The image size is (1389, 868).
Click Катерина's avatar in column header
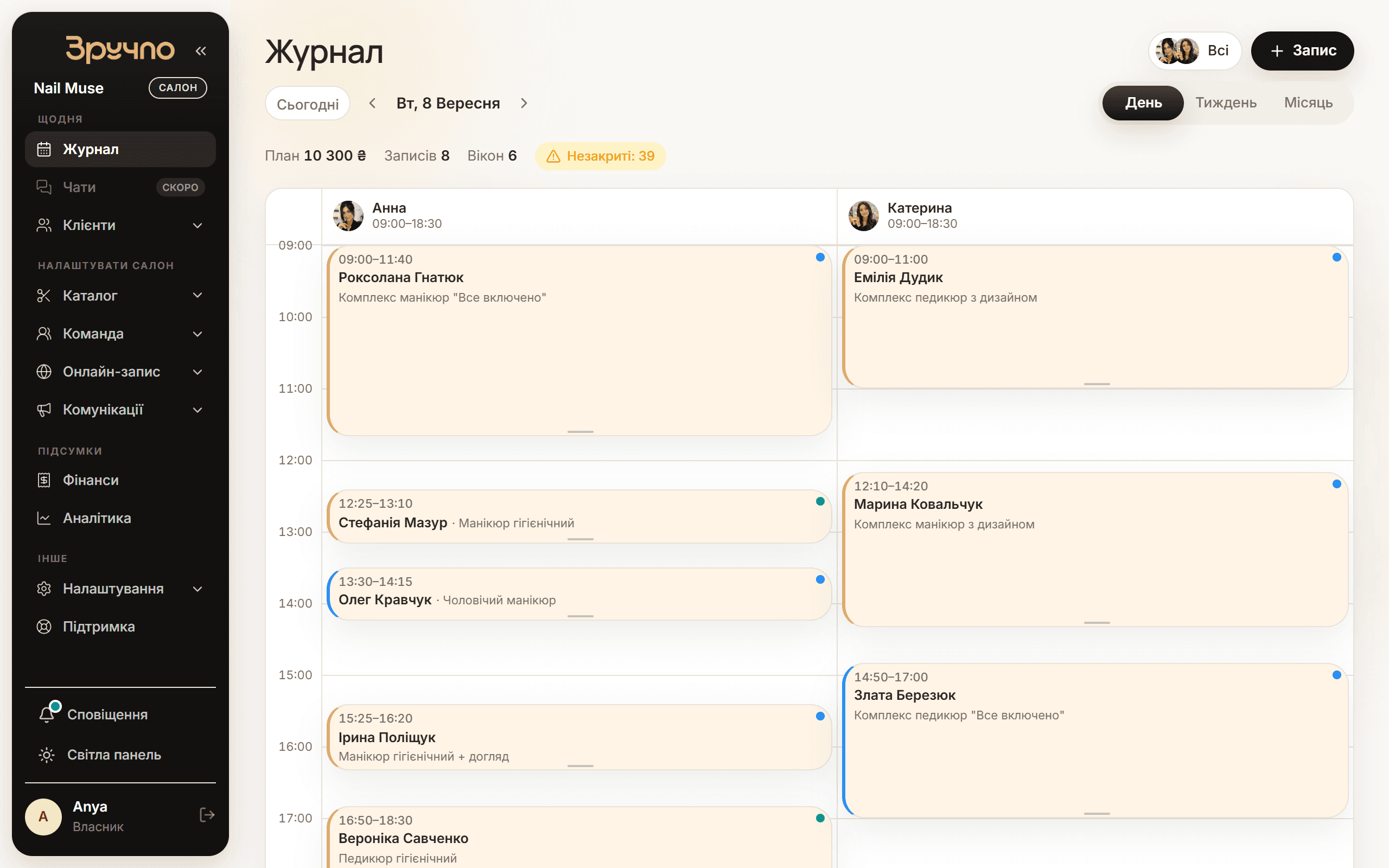pos(864,216)
